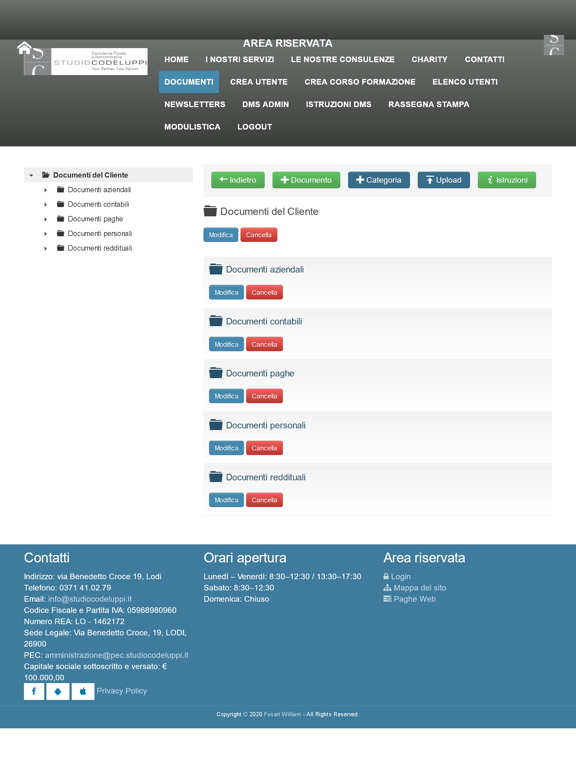Click Cancella under Documenti contabili
576x768 pixels.
[x=264, y=344]
